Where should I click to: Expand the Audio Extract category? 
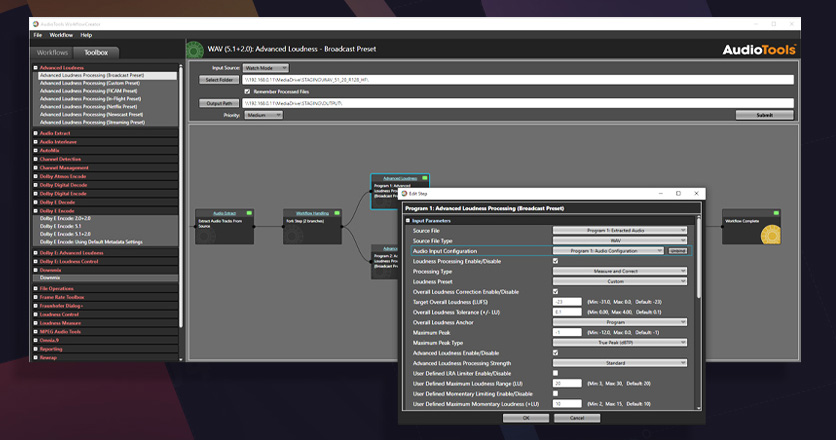pos(36,133)
